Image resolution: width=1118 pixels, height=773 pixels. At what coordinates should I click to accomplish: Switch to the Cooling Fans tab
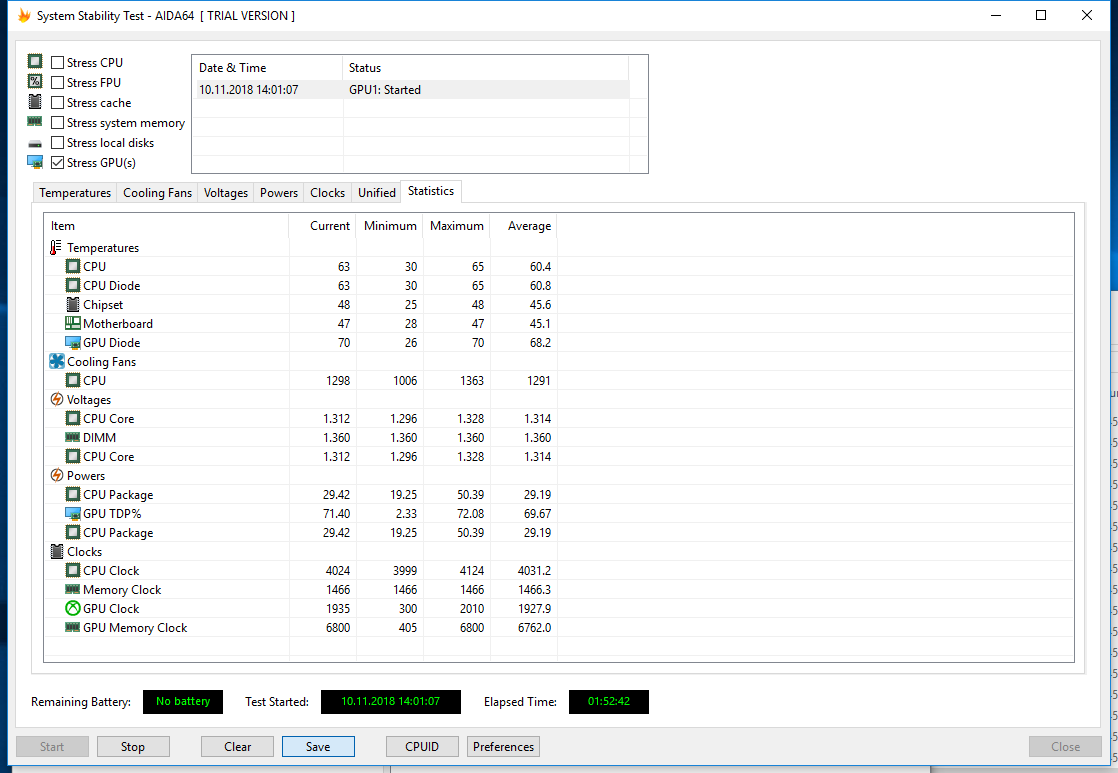(158, 193)
